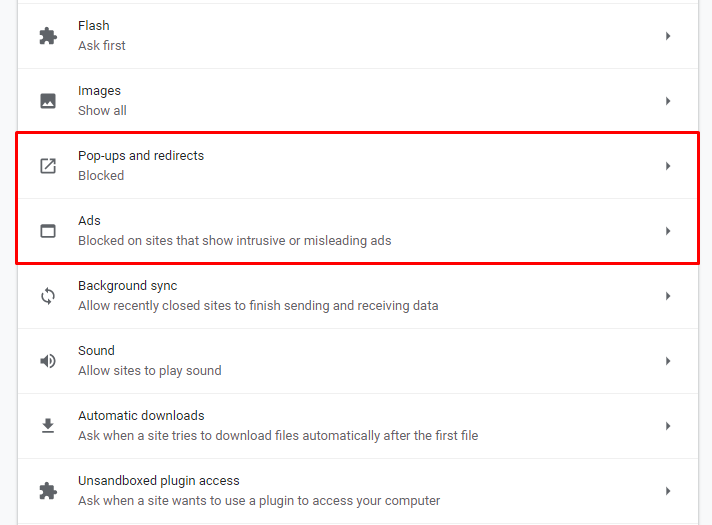Viewport: 712px width, 525px height.
Task: Click the Flash puzzle piece icon
Action: (48, 36)
